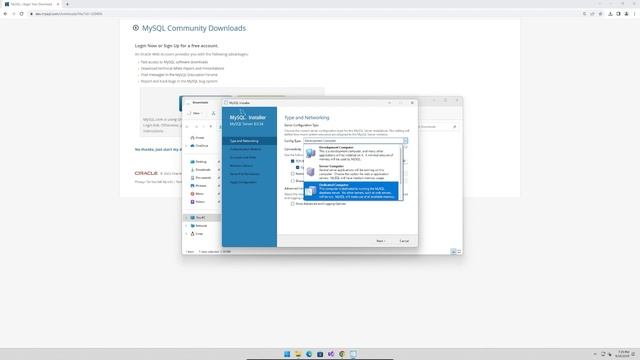Click File Explorer up-arrow navigation button
This screenshot has width=640, height=360.
(x=211, y=127)
